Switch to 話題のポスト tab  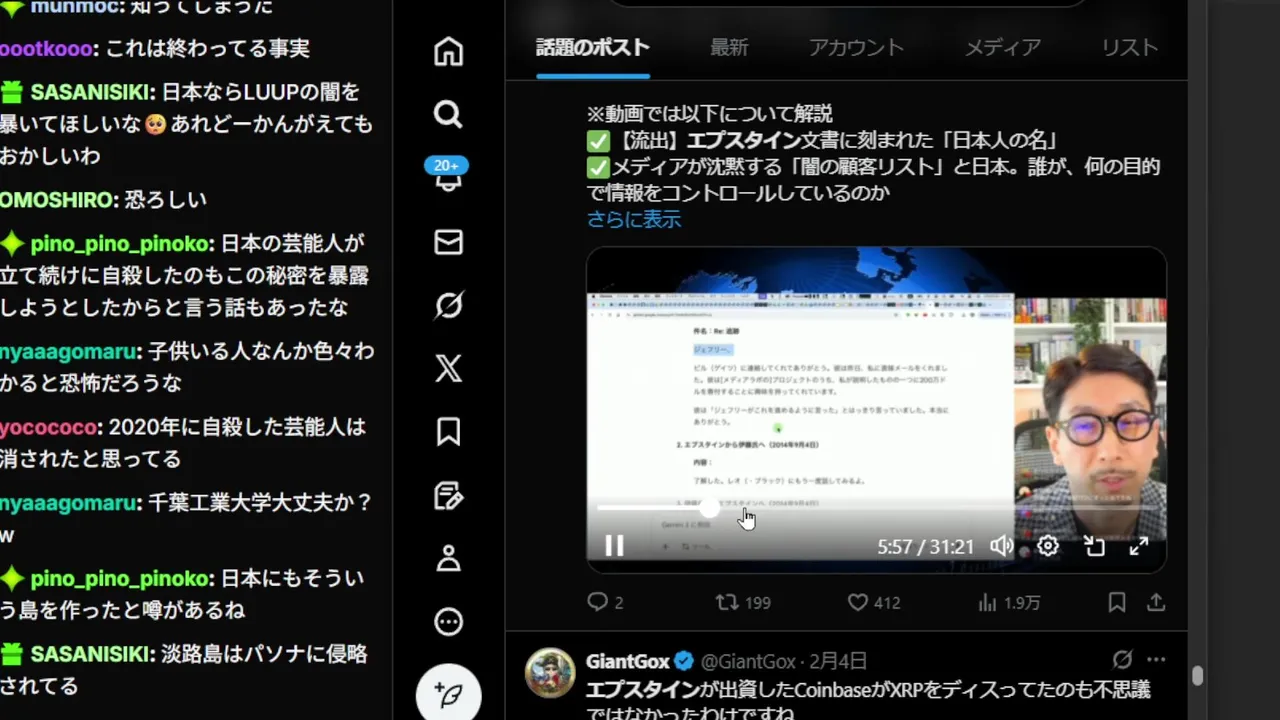tap(593, 47)
